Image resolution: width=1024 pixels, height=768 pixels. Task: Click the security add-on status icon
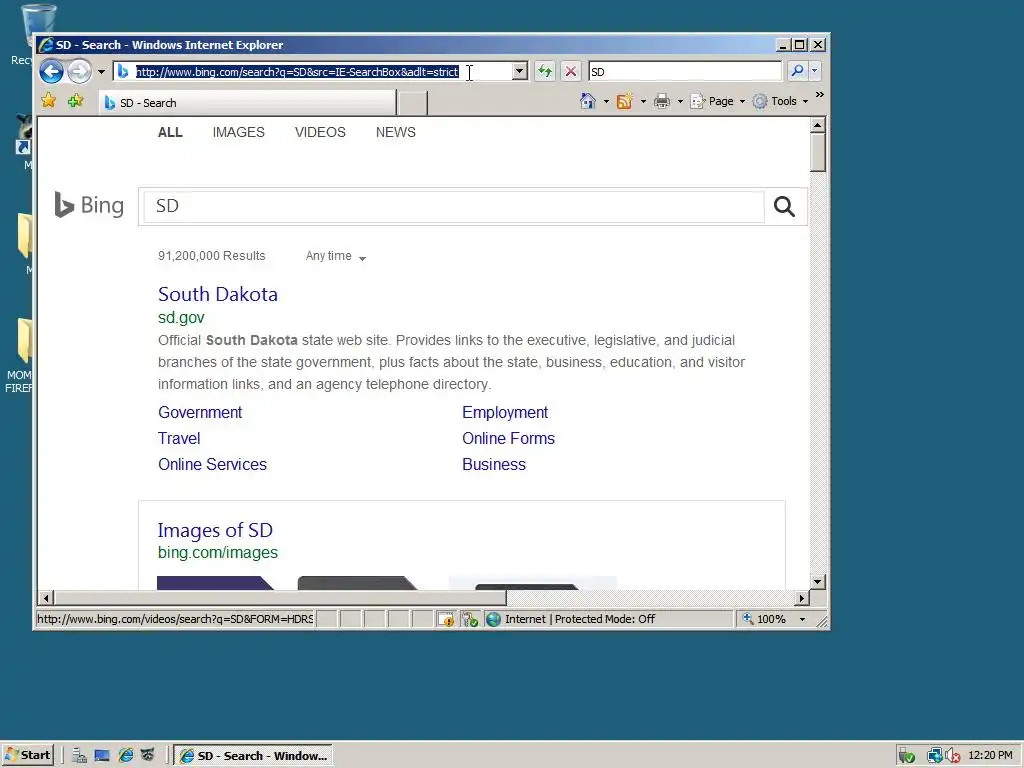[x=470, y=619]
